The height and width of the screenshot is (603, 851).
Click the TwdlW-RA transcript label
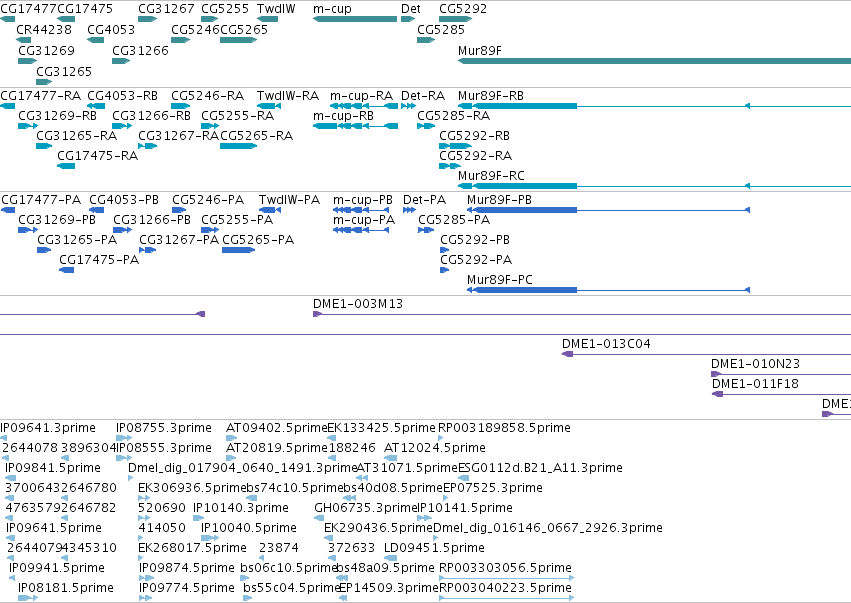288,96
